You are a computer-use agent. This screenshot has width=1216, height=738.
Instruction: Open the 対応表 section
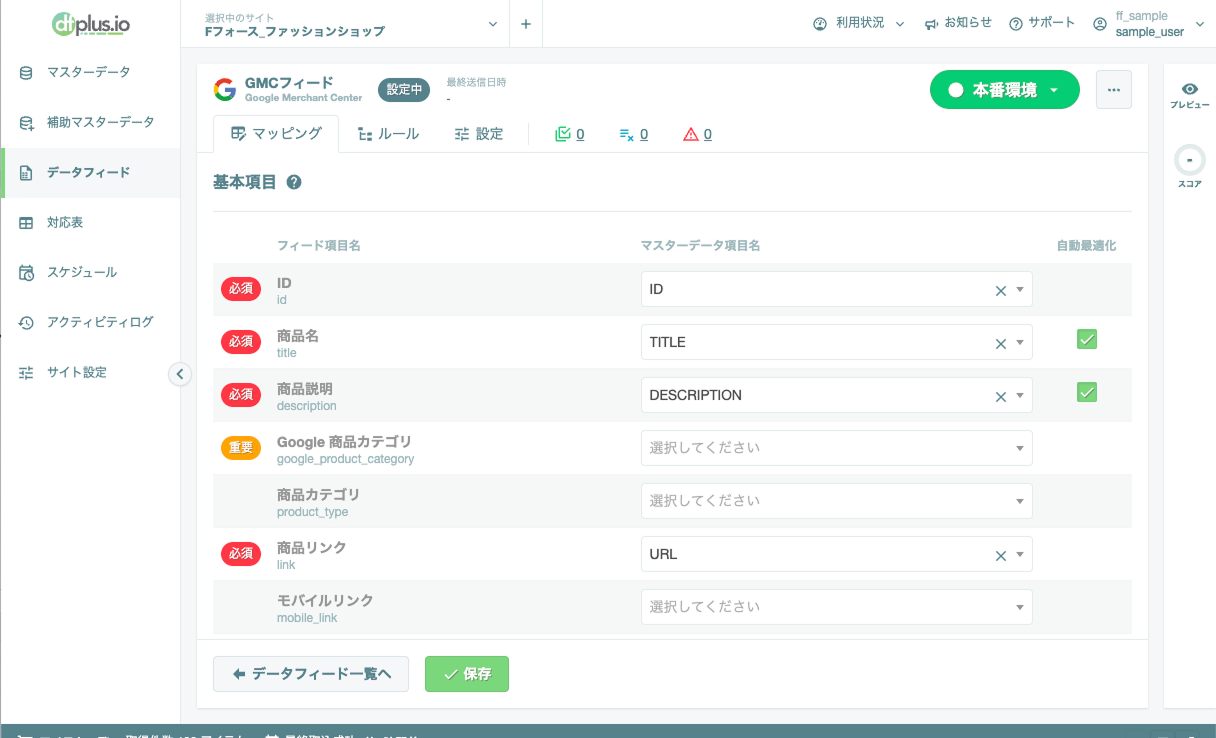pyautogui.click(x=66, y=222)
